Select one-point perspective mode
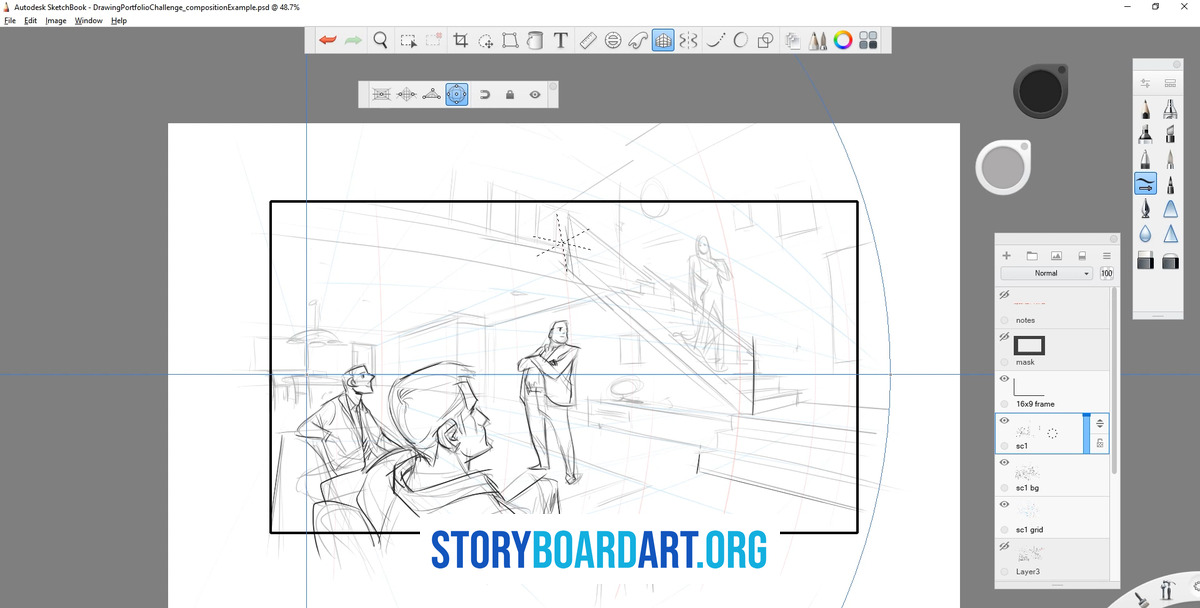This screenshot has height=608, width=1200. pos(381,94)
